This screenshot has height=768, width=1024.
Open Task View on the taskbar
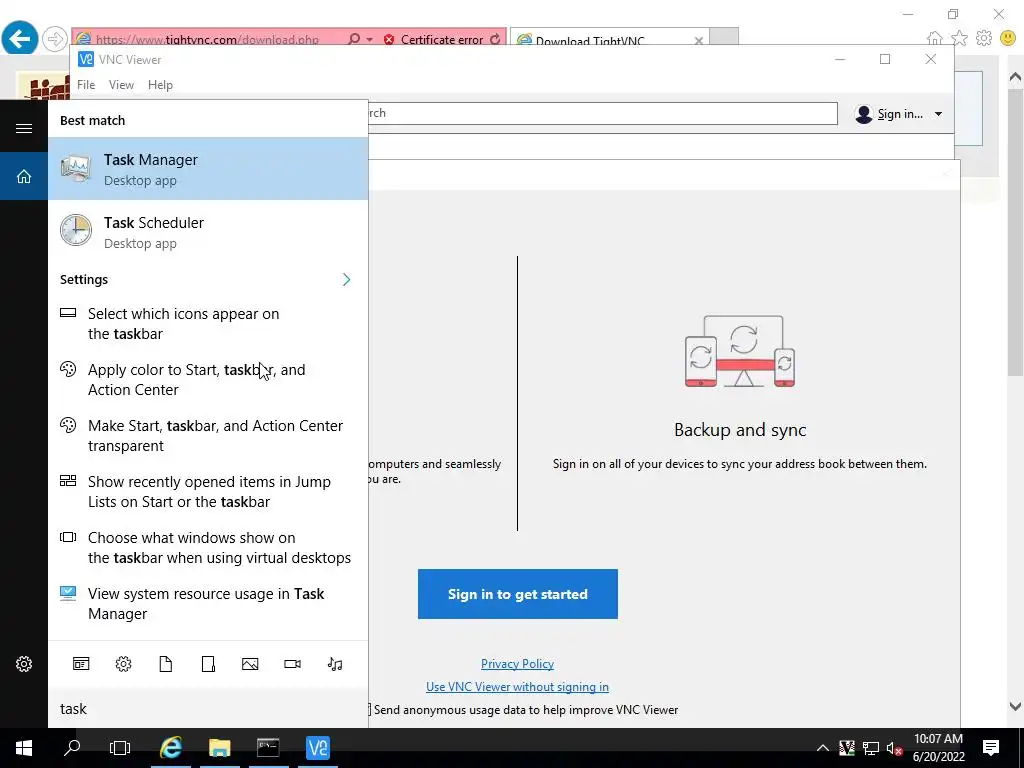click(x=120, y=748)
